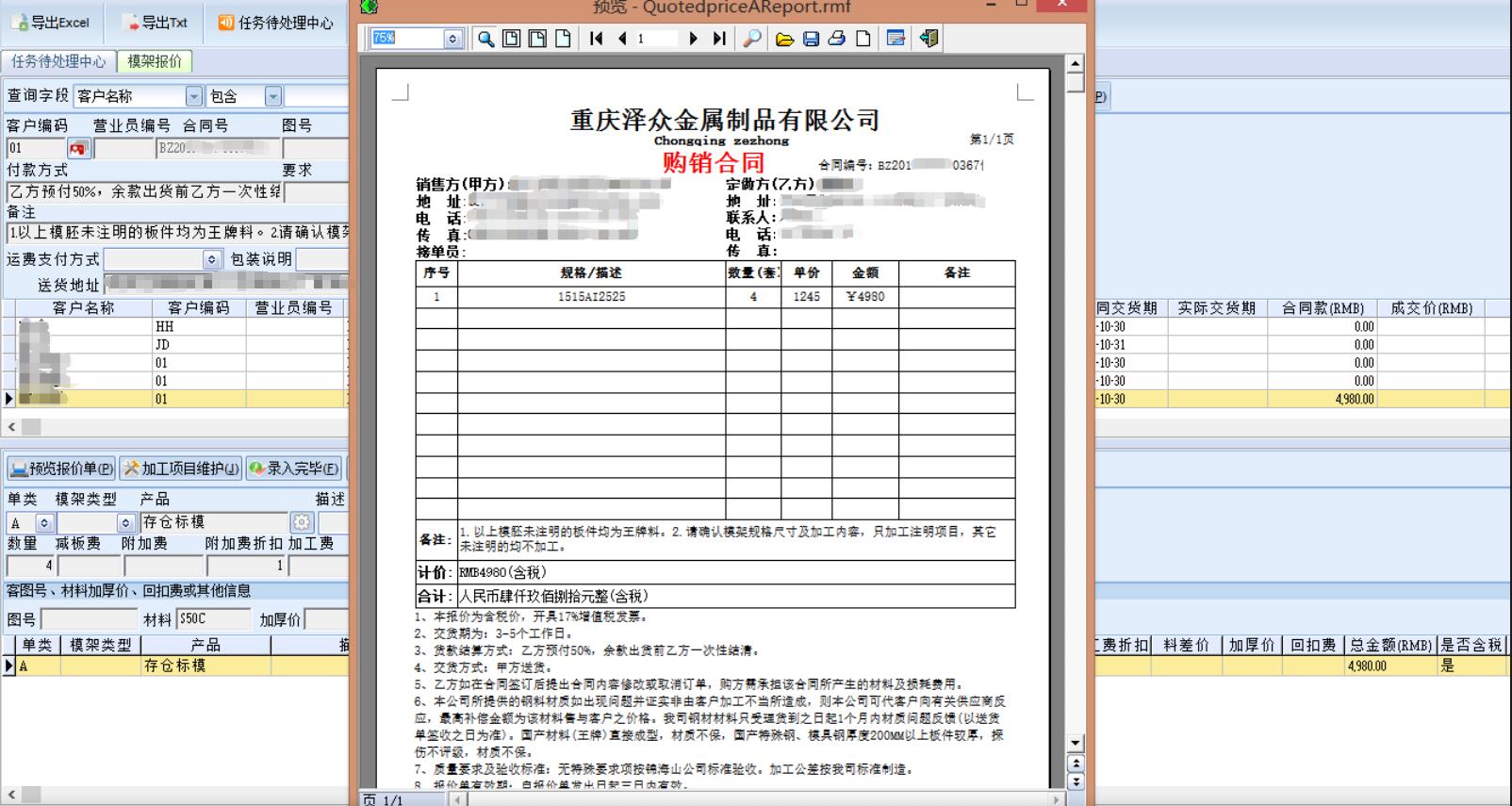Open the 客户名称 query field dropdown
This screenshot has width=1512, height=806.
[193, 96]
